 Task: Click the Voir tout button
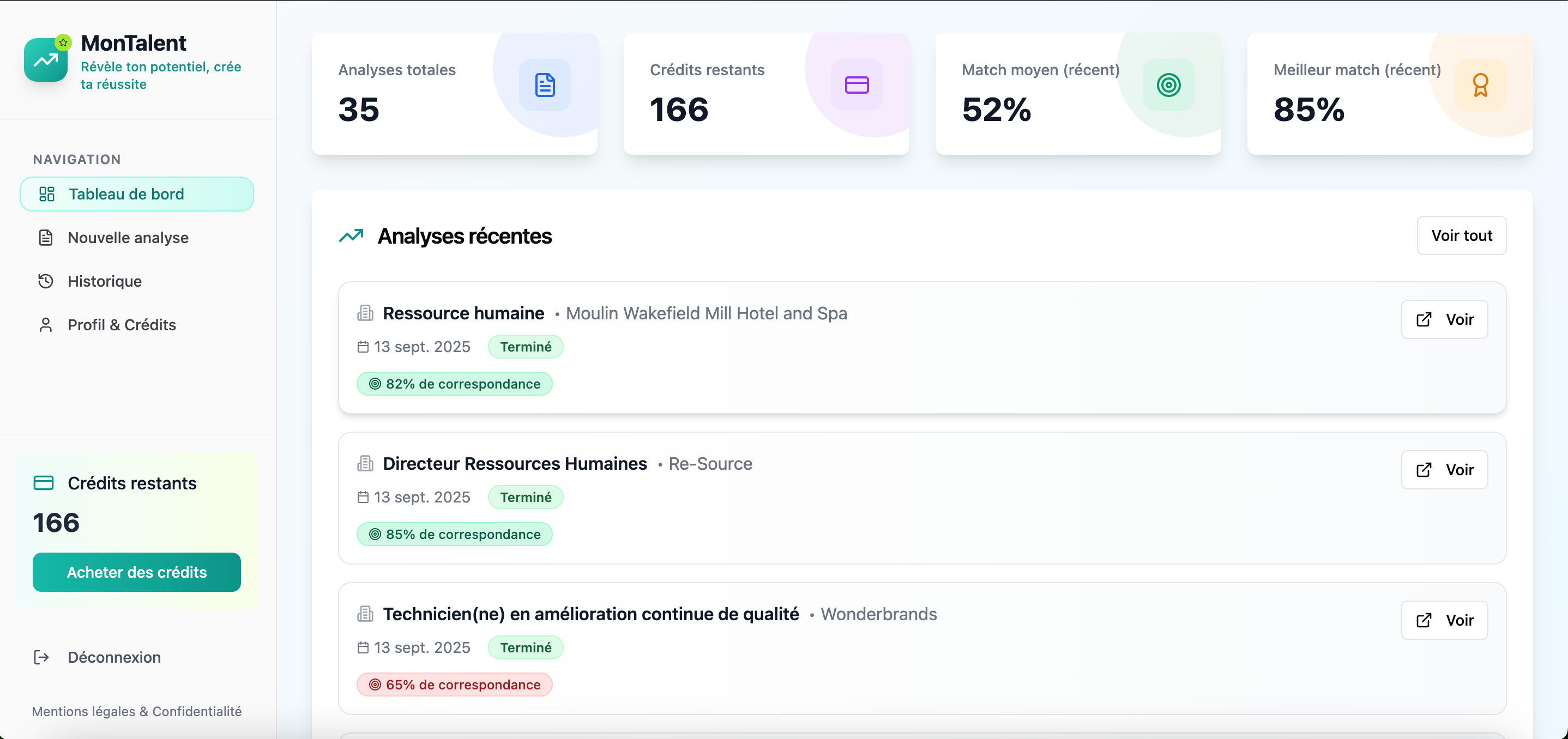1462,235
